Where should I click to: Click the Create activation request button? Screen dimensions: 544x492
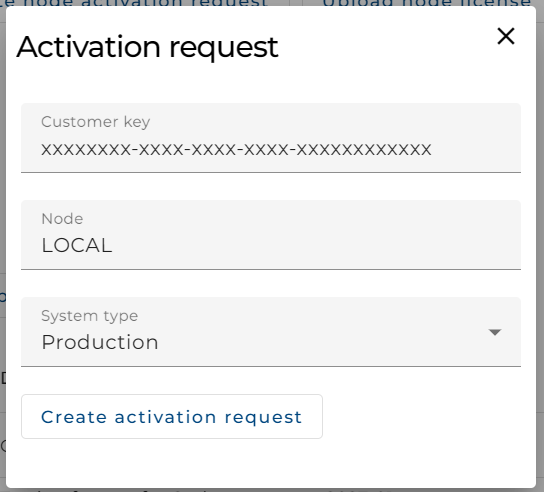point(172,416)
